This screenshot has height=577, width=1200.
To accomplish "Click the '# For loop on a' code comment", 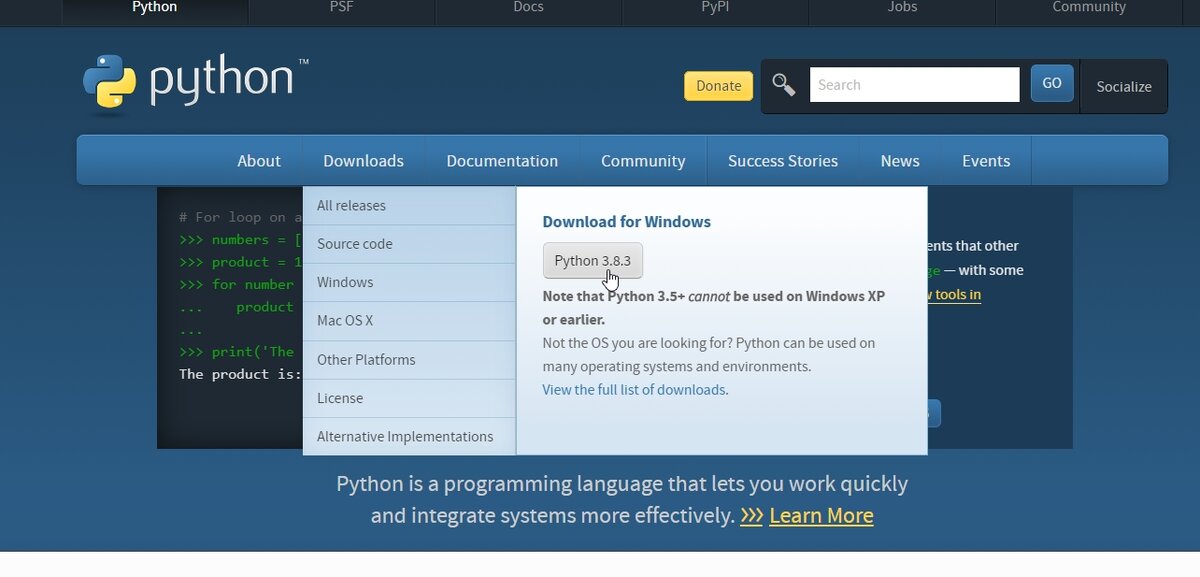I will point(240,217).
